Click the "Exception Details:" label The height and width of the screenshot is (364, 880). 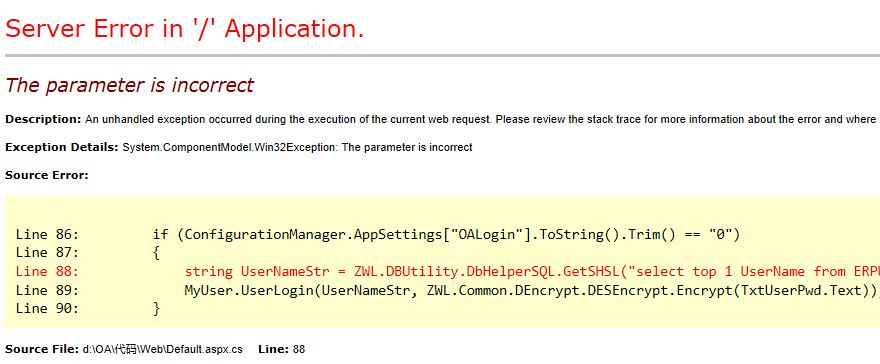[x=62, y=148]
